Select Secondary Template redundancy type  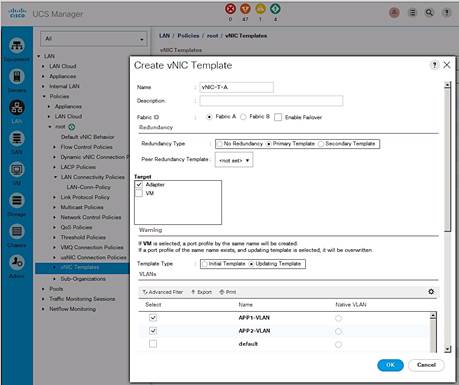tap(321, 144)
